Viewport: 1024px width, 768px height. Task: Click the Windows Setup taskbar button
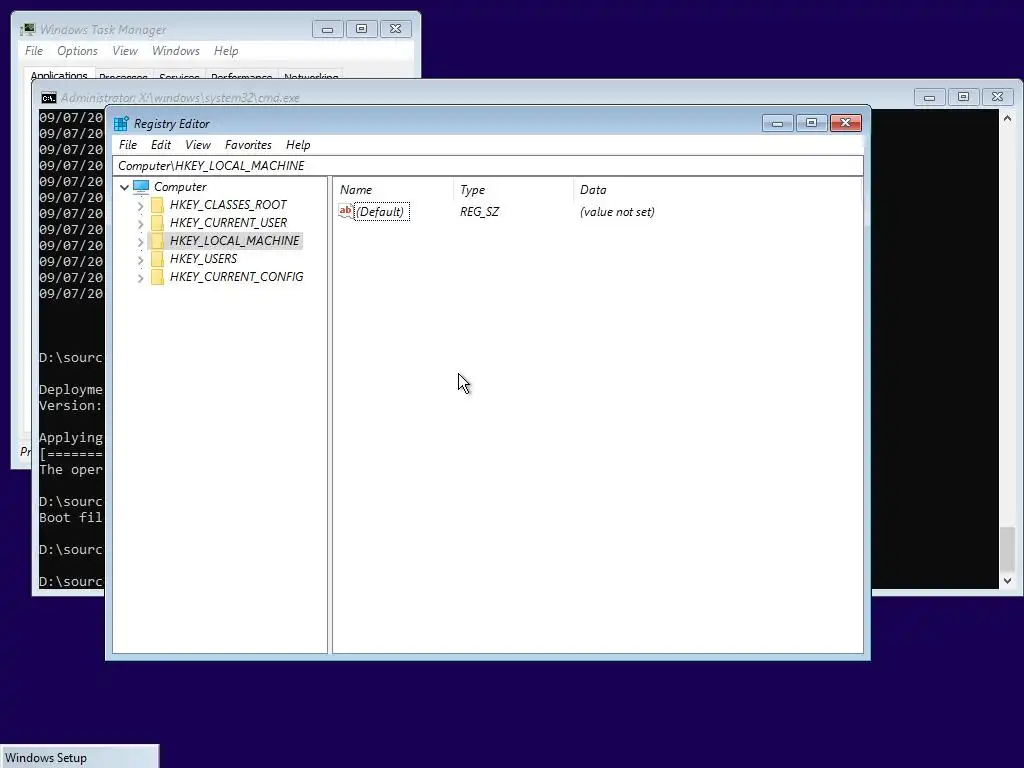(x=79, y=757)
